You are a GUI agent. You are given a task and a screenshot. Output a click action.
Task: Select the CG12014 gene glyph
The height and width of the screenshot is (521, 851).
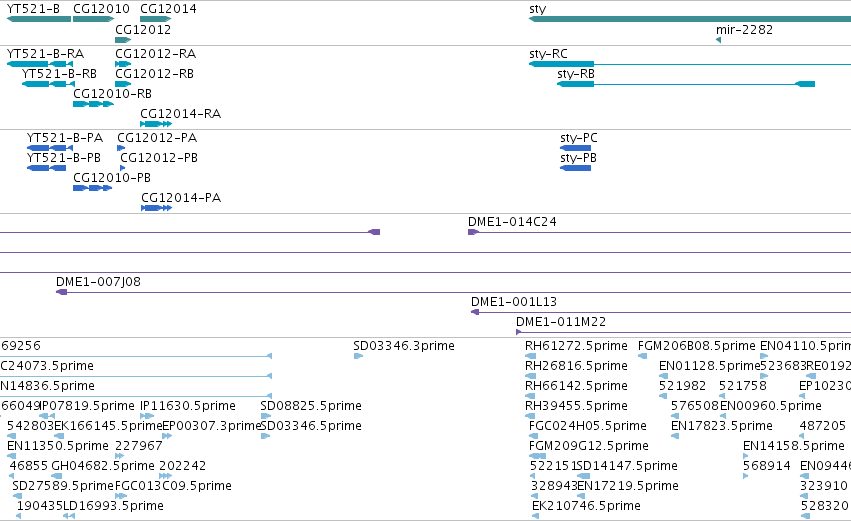click(156, 19)
